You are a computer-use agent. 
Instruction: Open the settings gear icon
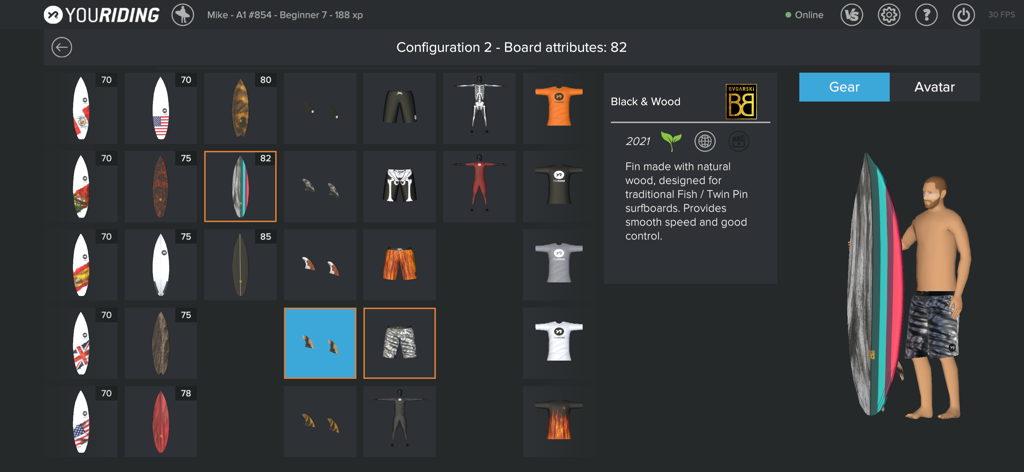tap(889, 15)
